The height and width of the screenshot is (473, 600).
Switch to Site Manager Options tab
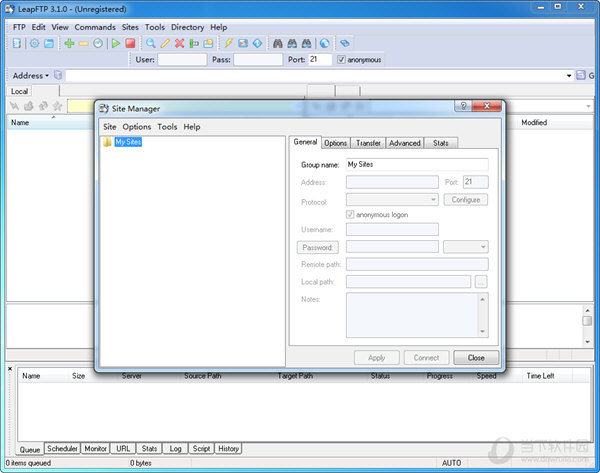tap(336, 143)
